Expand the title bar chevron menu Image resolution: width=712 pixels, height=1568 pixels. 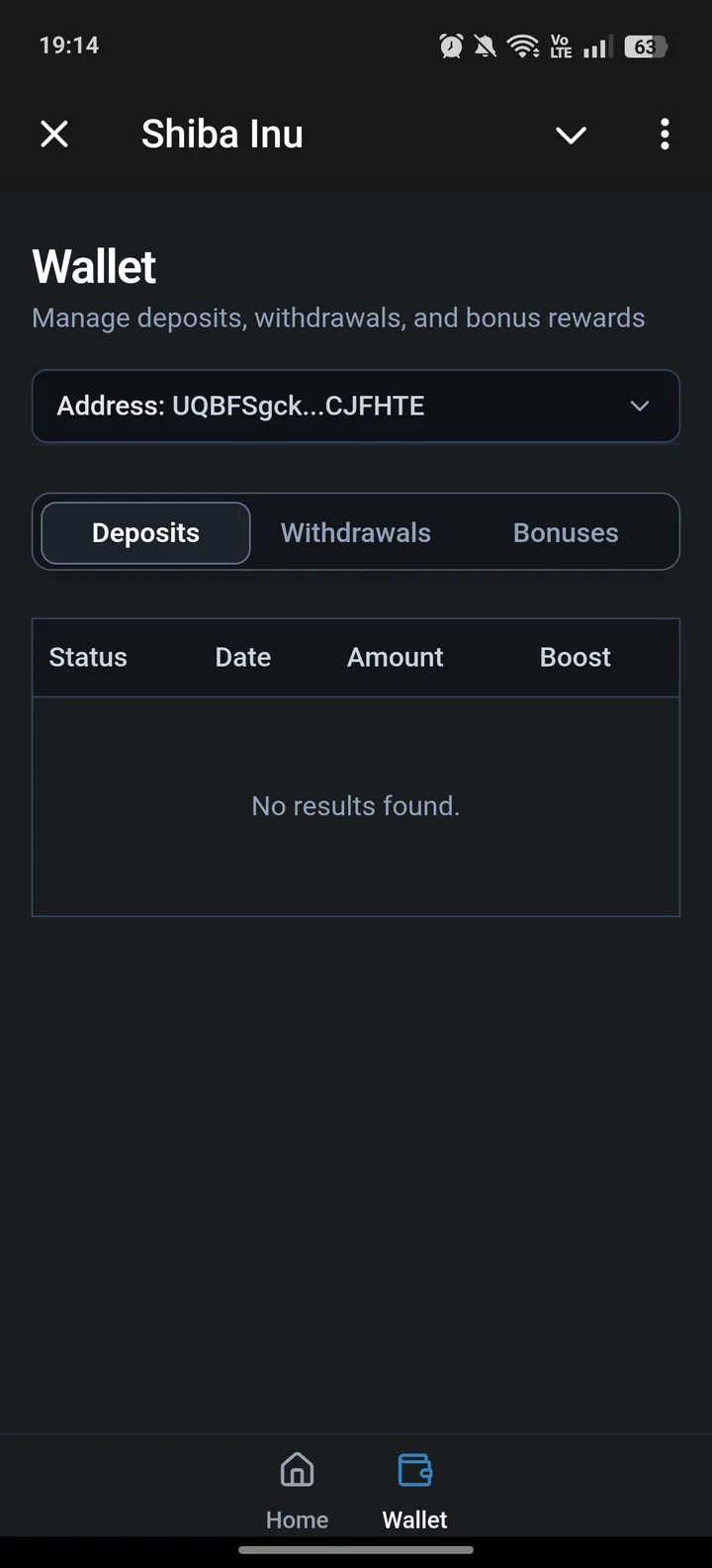(571, 135)
